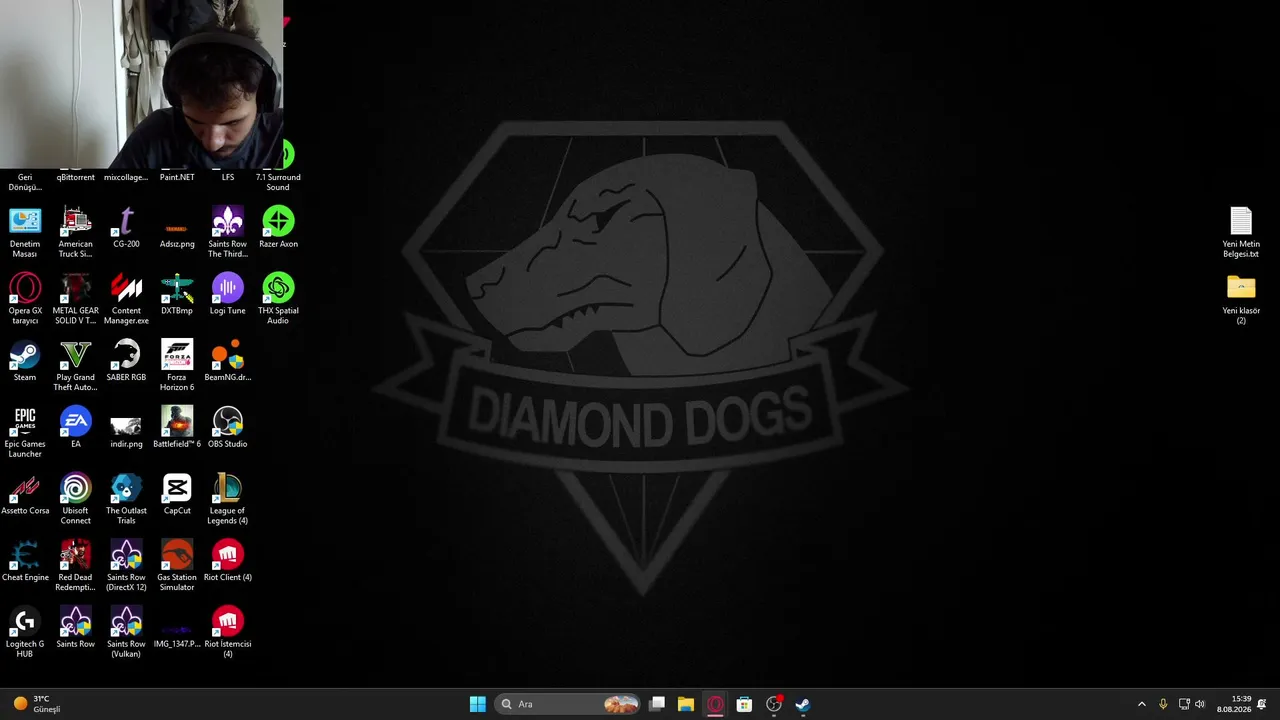Image resolution: width=1280 pixels, height=720 pixels.
Task: Click the qBittorrent icon label
Action: (76, 177)
